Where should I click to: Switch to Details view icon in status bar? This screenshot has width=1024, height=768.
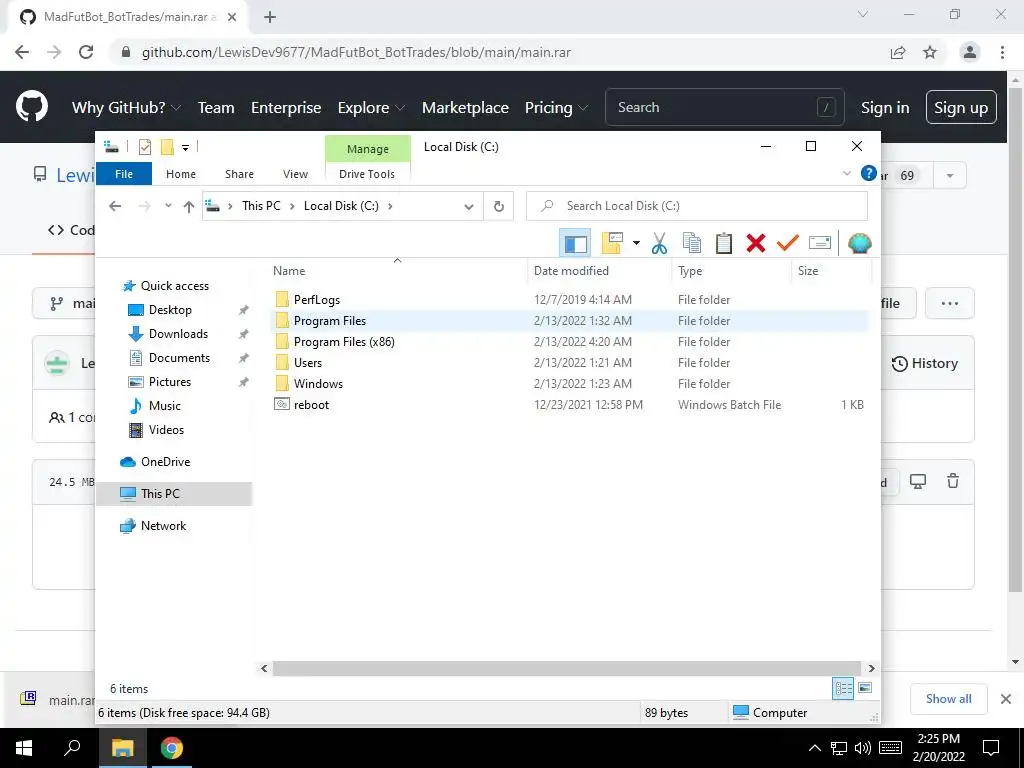843,688
